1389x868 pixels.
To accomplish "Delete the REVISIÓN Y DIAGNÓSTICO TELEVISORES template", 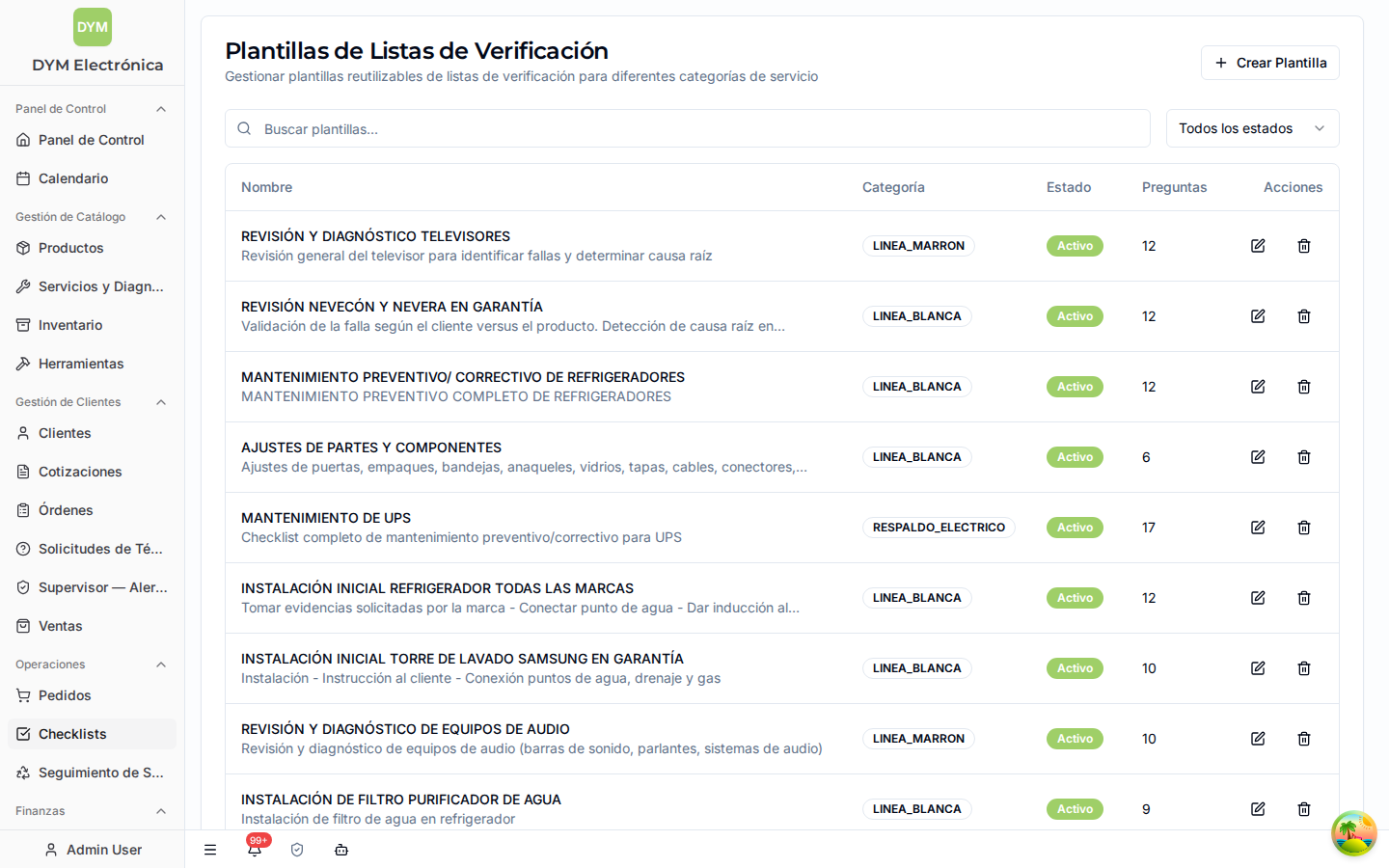I will point(1304,246).
